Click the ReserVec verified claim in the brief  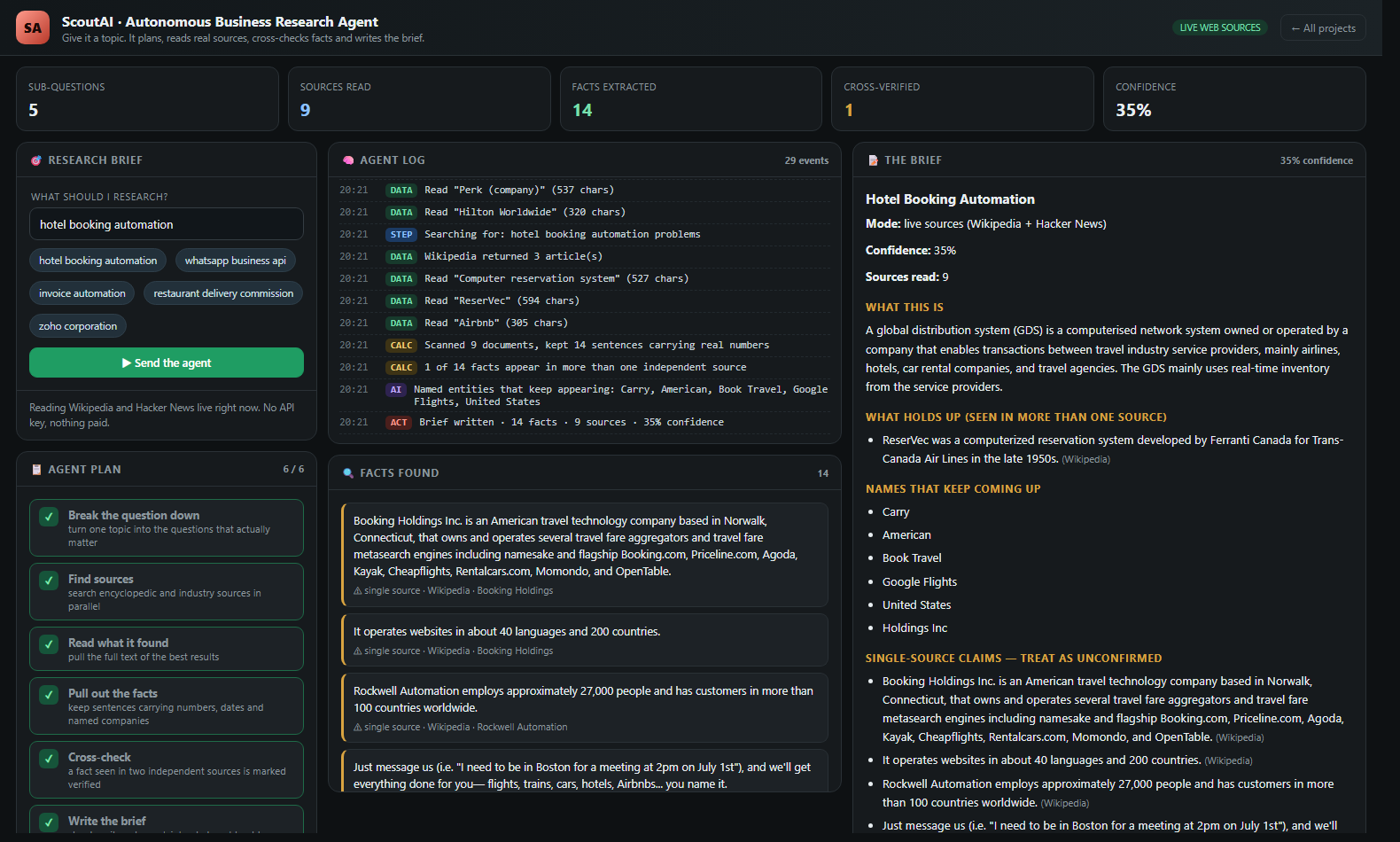point(1112,449)
